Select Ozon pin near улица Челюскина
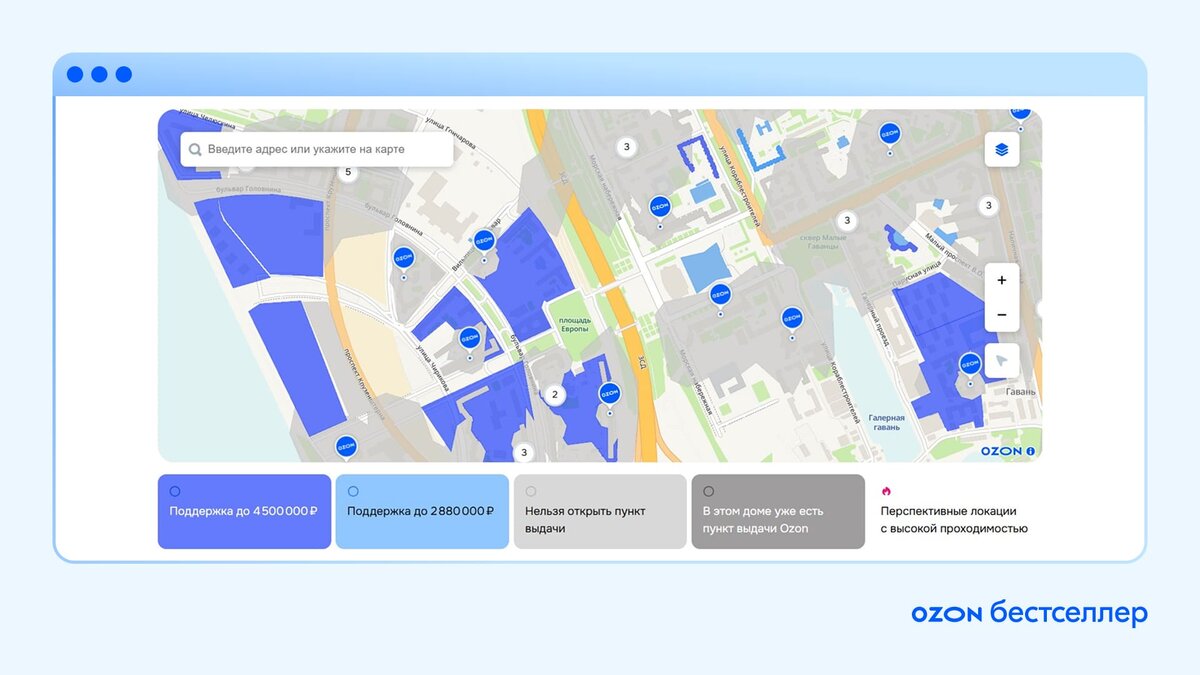Screen dimensions: 1200x675 point(469,339)
